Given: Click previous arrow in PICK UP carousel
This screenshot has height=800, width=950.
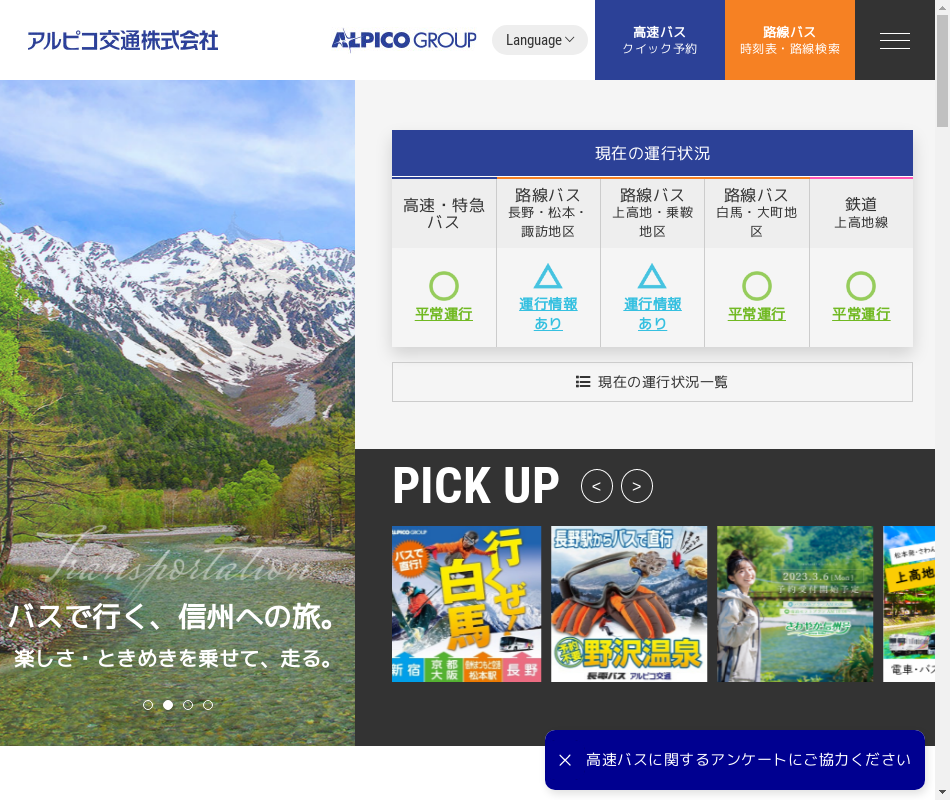Looking at the screenshot, I should pos(597,486).
